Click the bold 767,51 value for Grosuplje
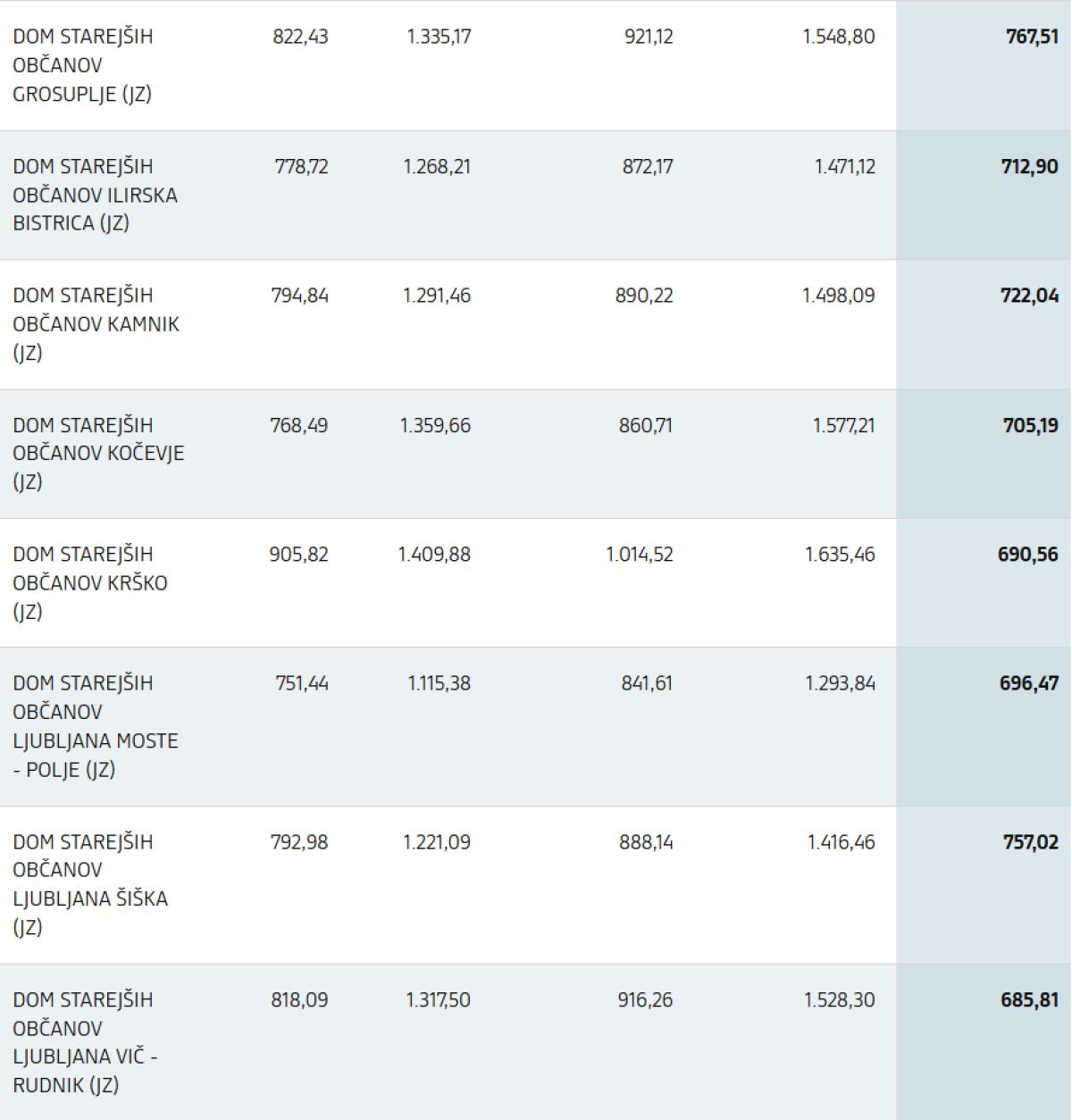 click(x=1032, y=37)
